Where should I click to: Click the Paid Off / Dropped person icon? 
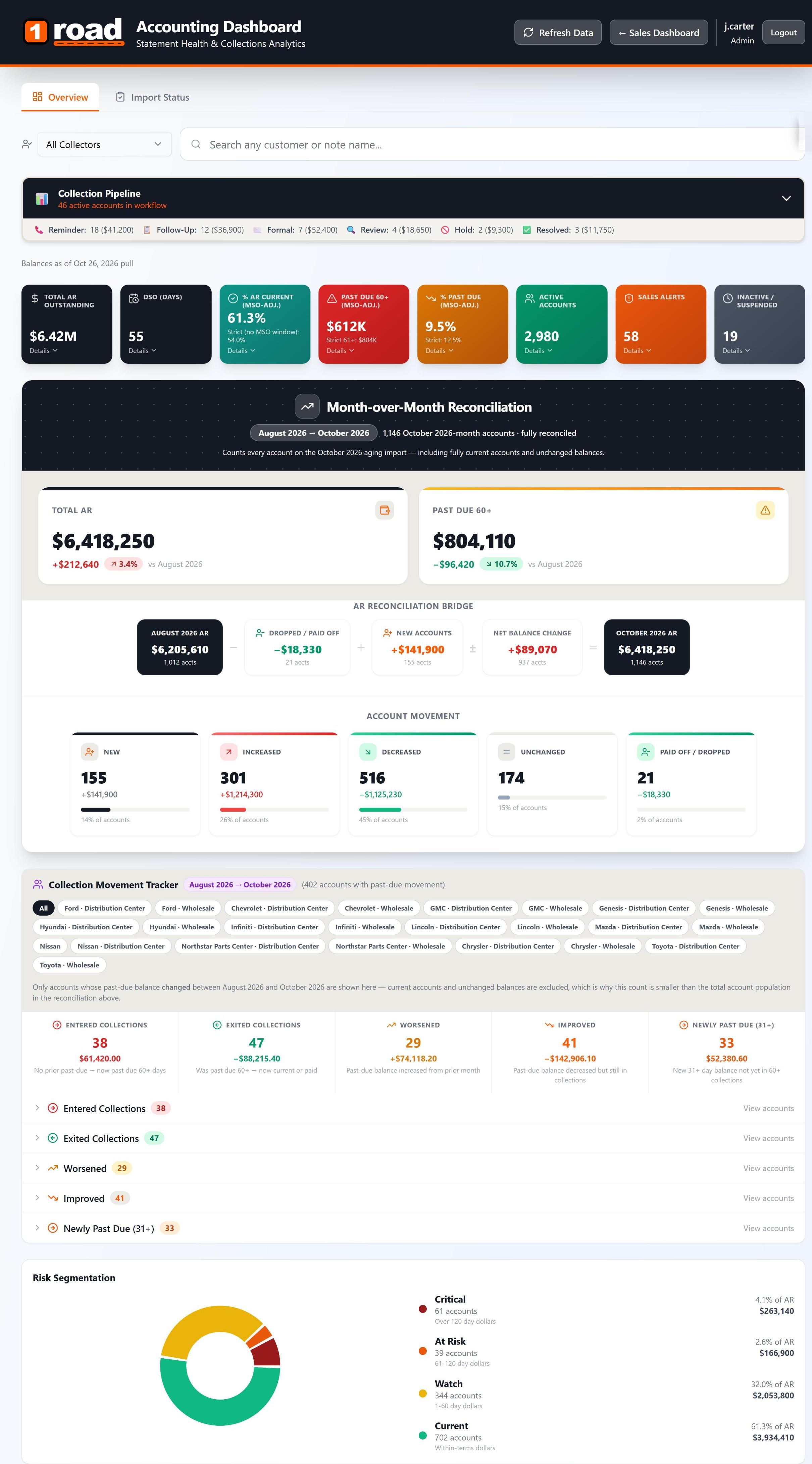coord(646,752)
